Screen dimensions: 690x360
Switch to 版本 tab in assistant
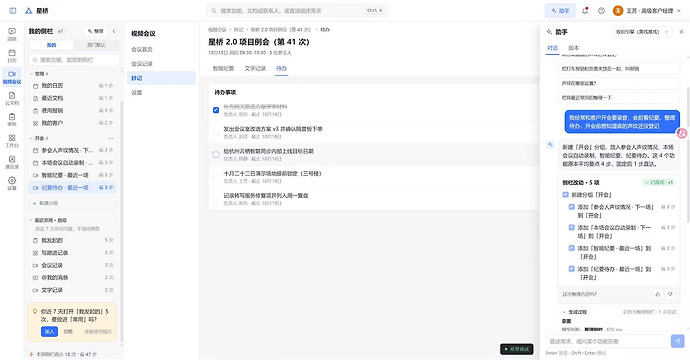click(x=574, y=48)
